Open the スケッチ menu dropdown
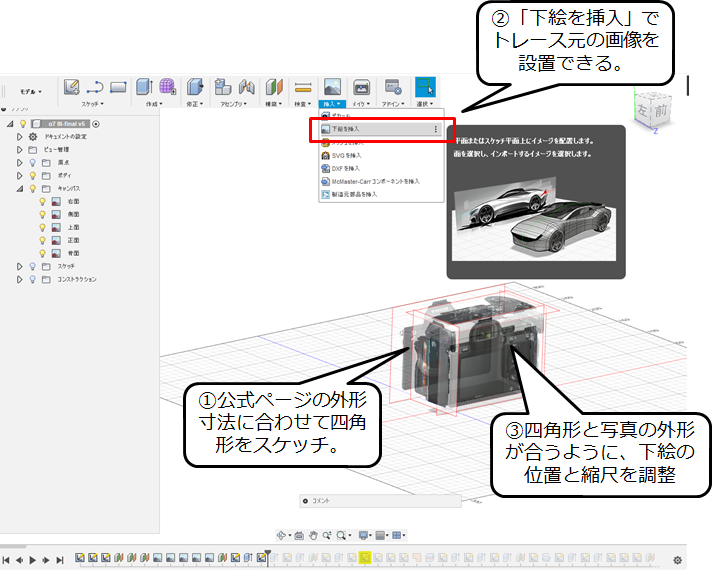Viewport: 712px width, 570px height. click(93, 104)
